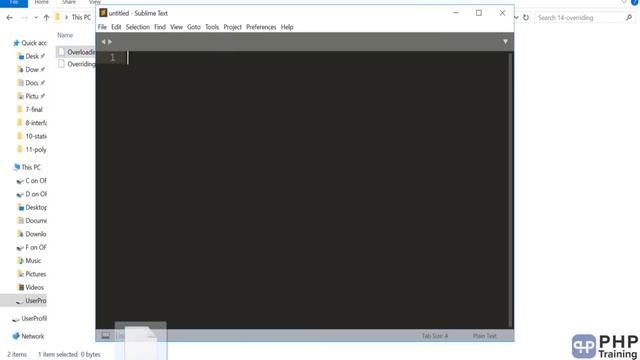Open the Goto menu

click(194, 27)
